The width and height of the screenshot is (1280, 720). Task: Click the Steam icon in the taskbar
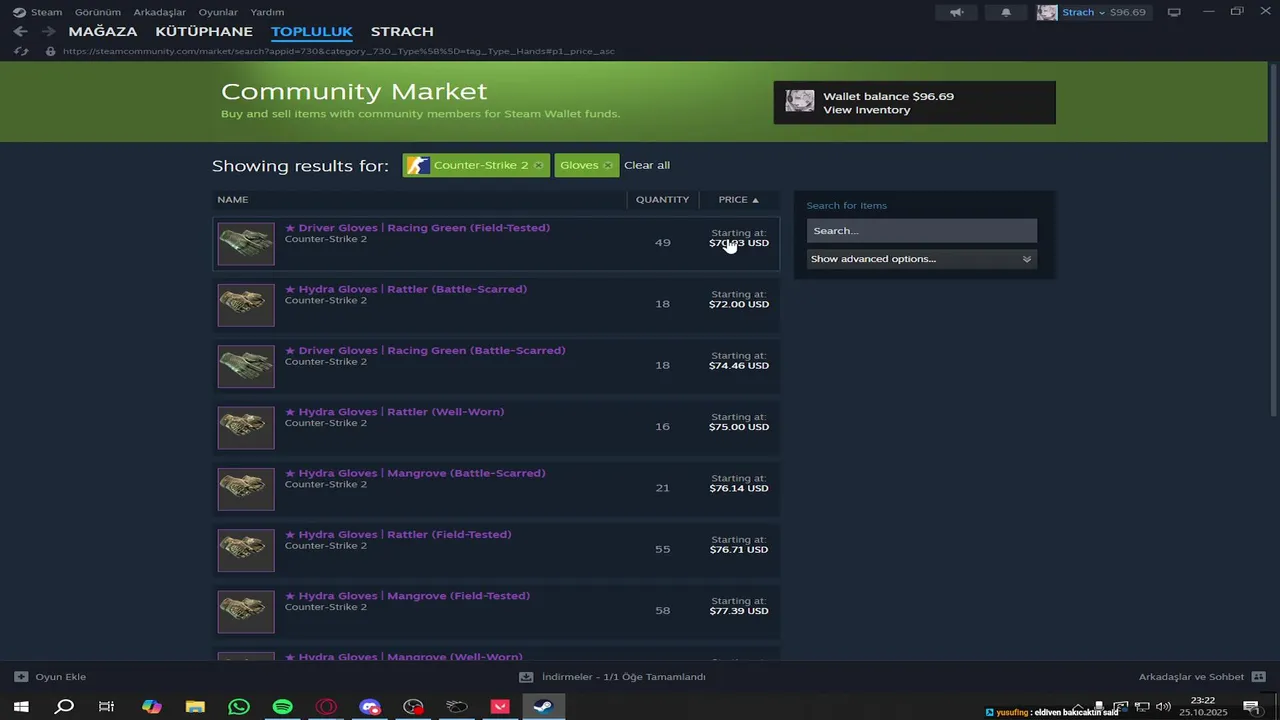click(543, 707)
